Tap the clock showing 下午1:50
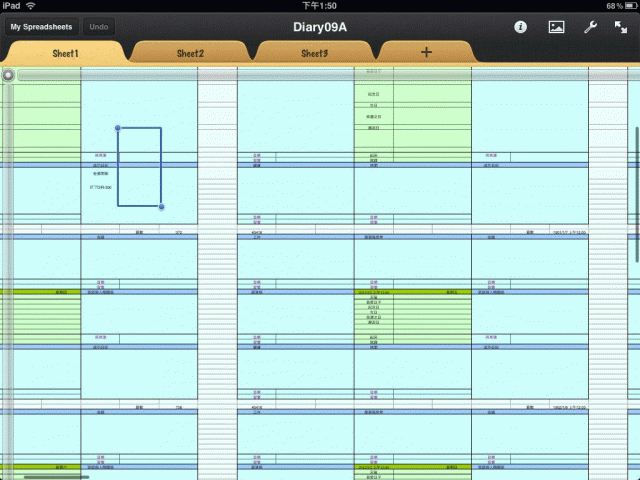The width and height of the screenshot is (640, 480). click(319, 6)
